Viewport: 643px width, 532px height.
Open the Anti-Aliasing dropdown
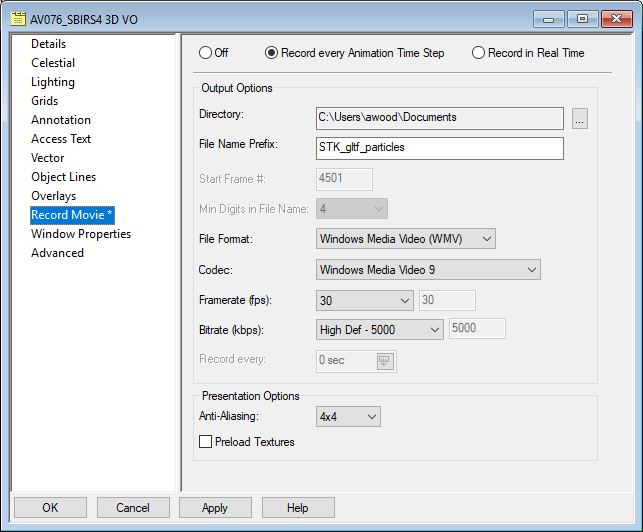pyautogui.click(x=347, y=416)
